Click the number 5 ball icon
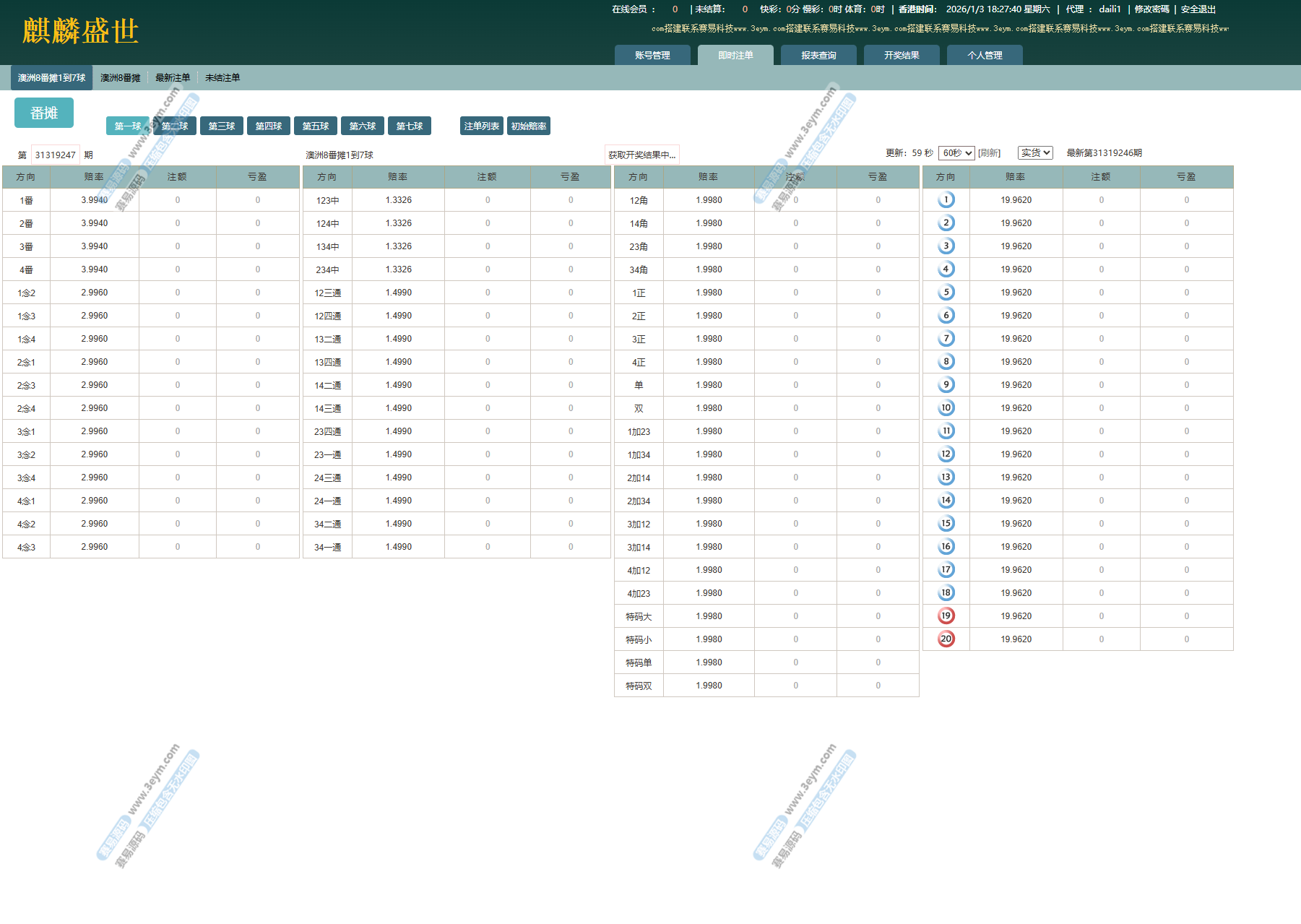The width and height of the screenshot is (1301, 924). pos(946,293)
